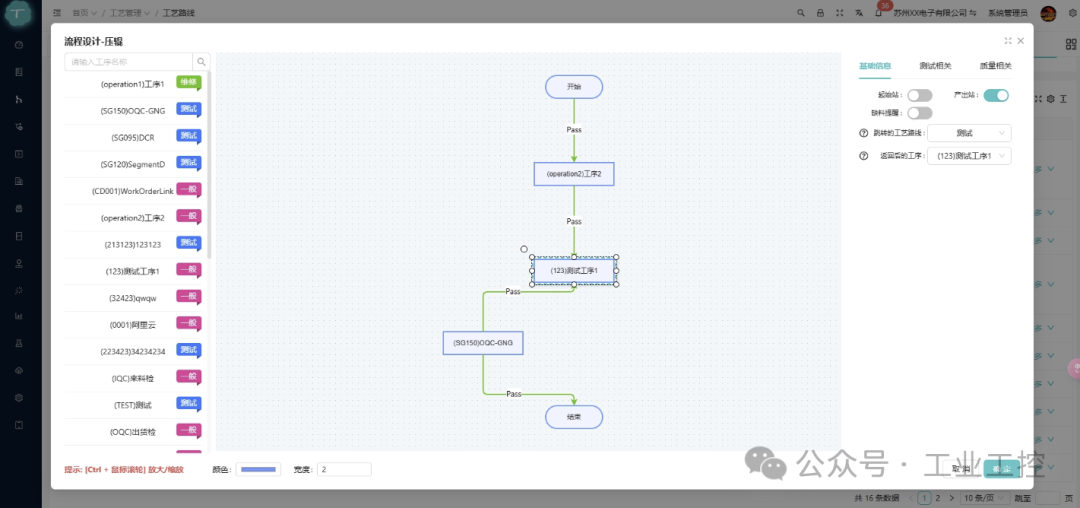The height and width of the screenshot is (508, 1080).
Task: Expand the 工艺管理 breadcrumb dropdown
Action: tap(129, 13)
